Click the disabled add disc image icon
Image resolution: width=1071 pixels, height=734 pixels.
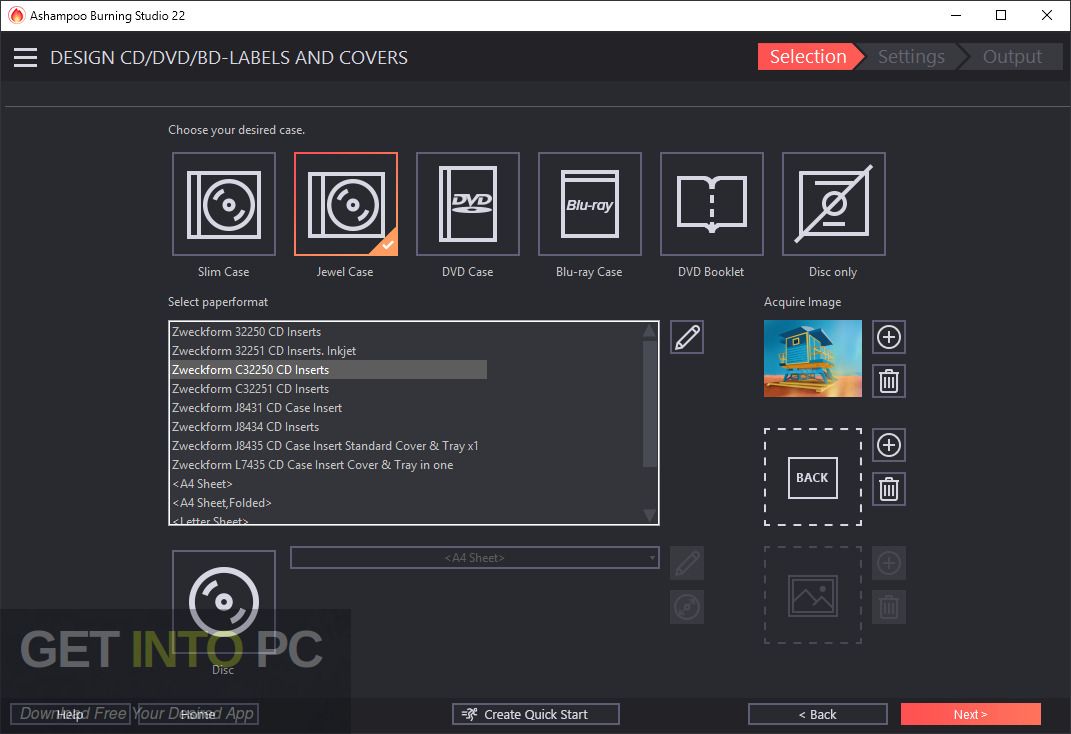coord(889,563)
